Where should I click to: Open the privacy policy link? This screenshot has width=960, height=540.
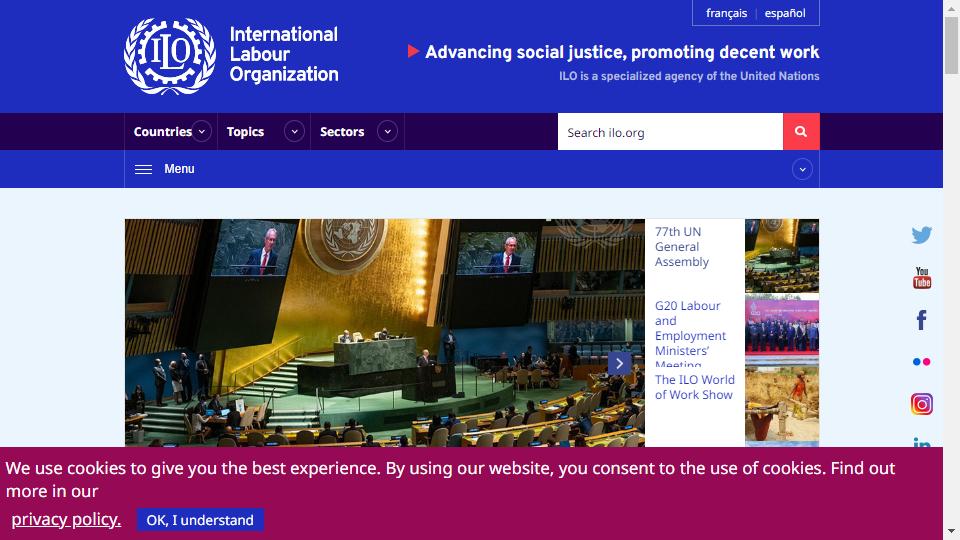pos(66,519)
